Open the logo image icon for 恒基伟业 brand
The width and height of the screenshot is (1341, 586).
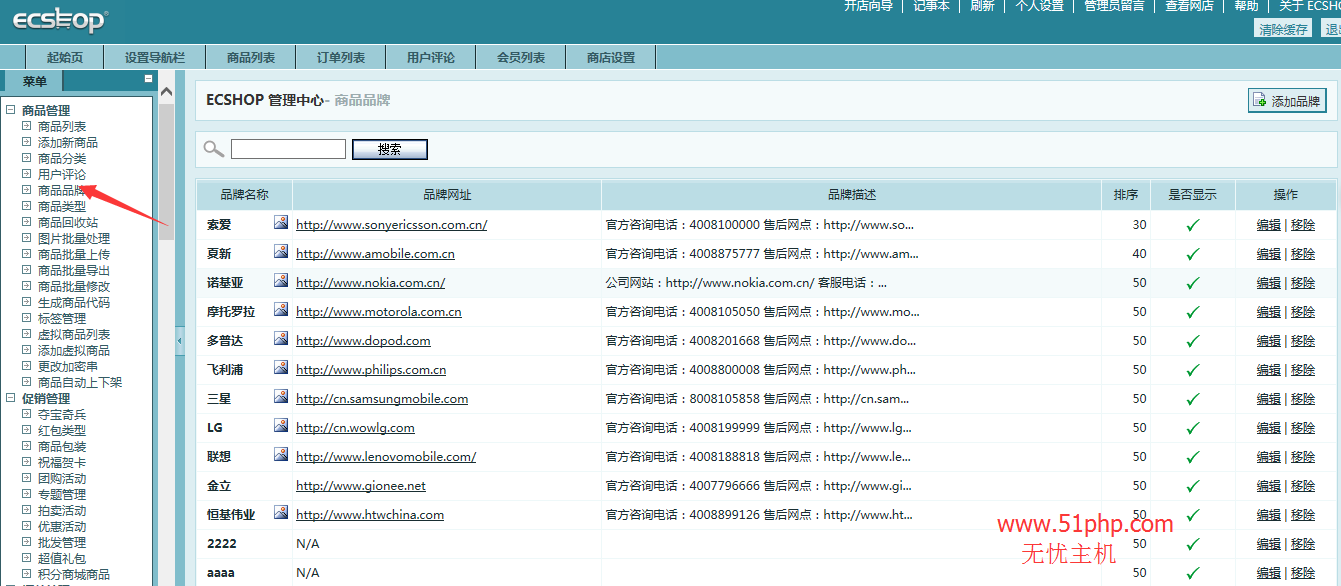(x=281, y=513)
